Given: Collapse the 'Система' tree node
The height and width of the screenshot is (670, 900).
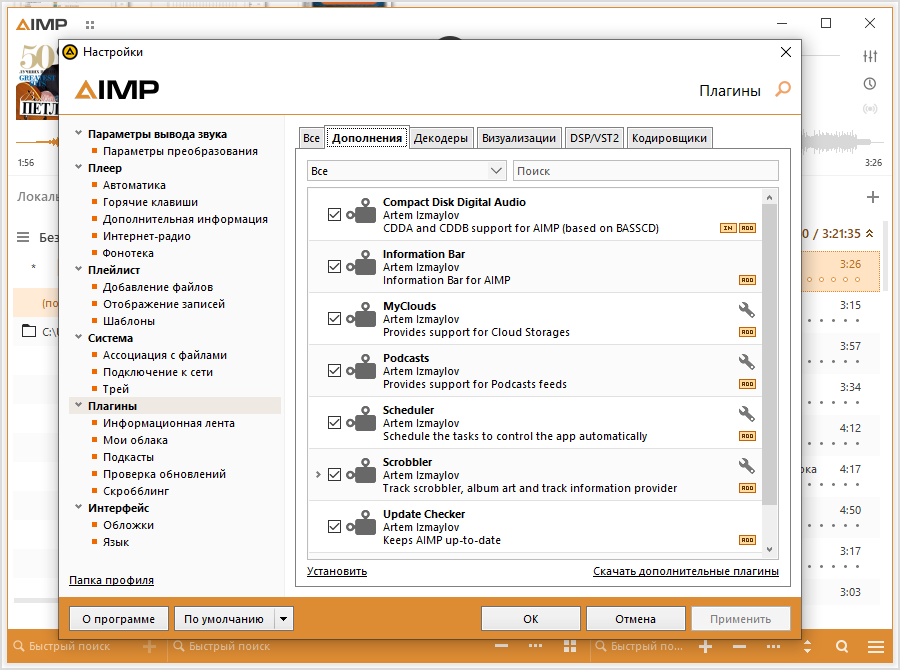Looking at the screenshot, I should [79, 337].
